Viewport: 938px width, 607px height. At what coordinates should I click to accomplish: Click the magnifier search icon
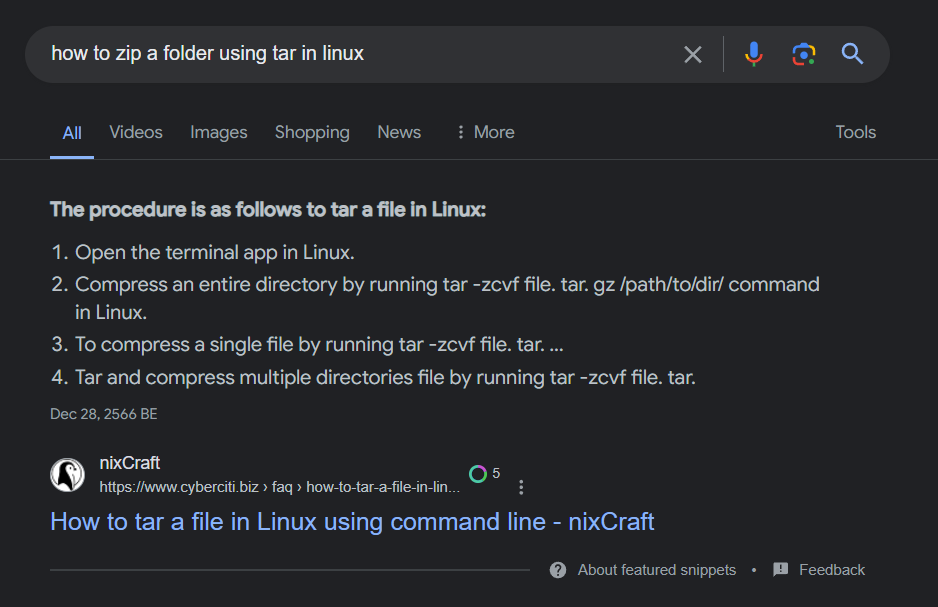coord(852,54)
